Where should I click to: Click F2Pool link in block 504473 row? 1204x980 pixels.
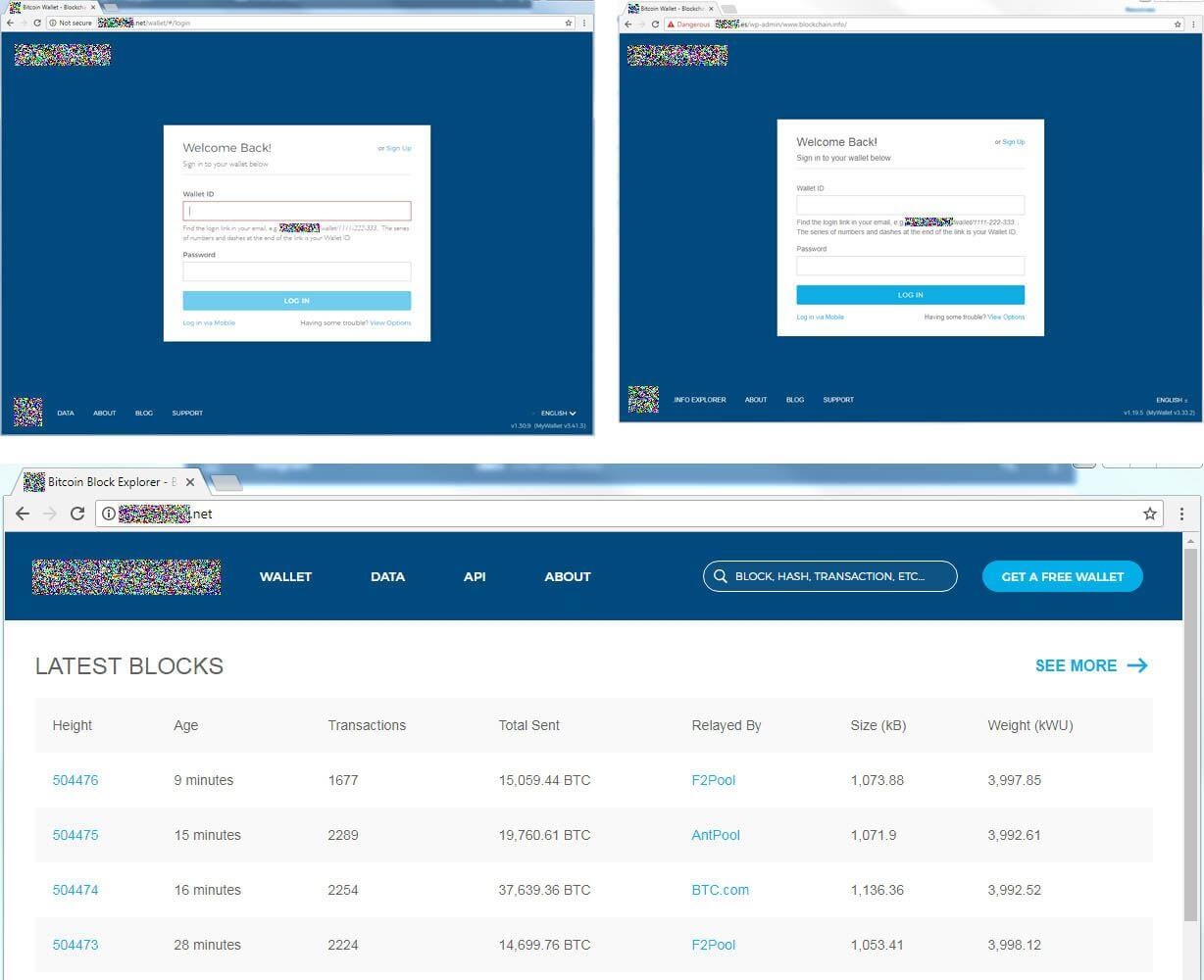pyautogui.click(x=713, y=945)
